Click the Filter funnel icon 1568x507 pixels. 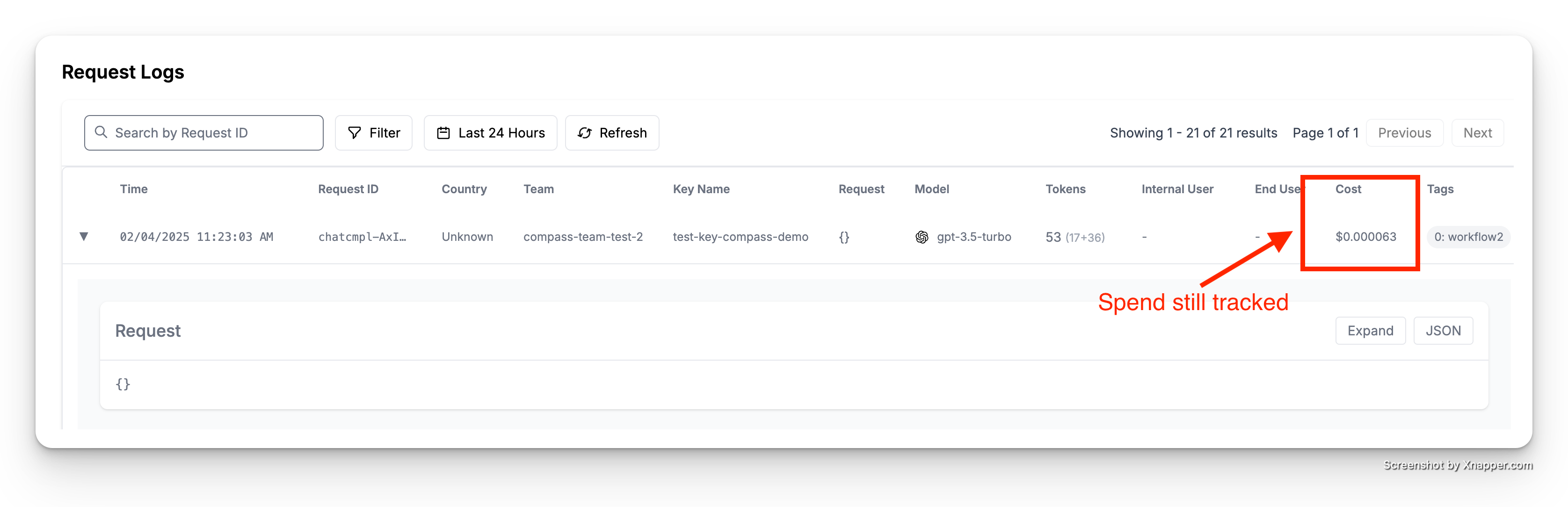354,133
